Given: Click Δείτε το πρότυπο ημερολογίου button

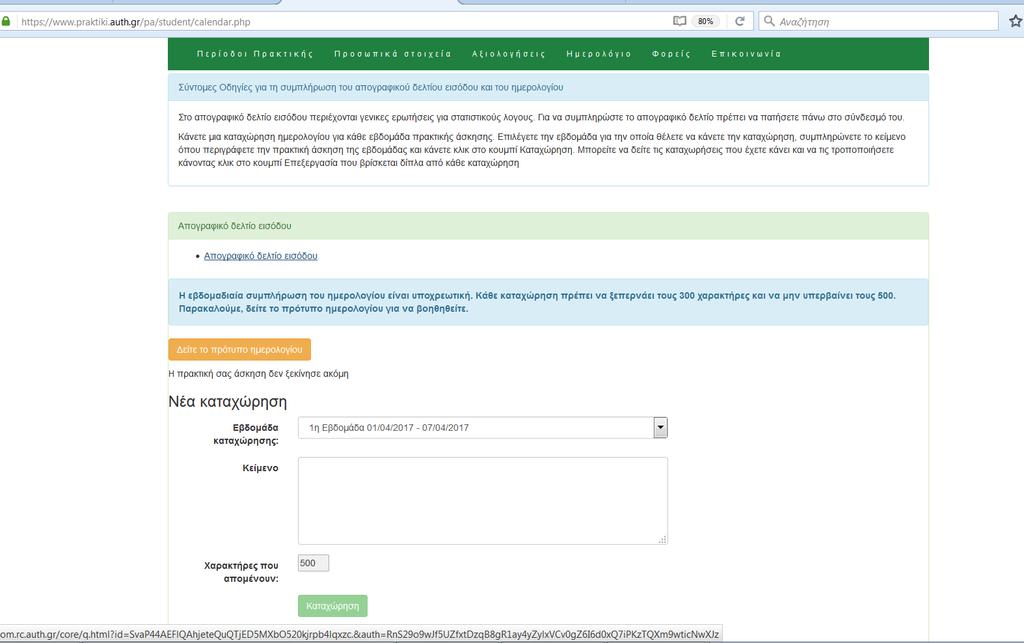Looking at the screenshot, I should (240, 349).
